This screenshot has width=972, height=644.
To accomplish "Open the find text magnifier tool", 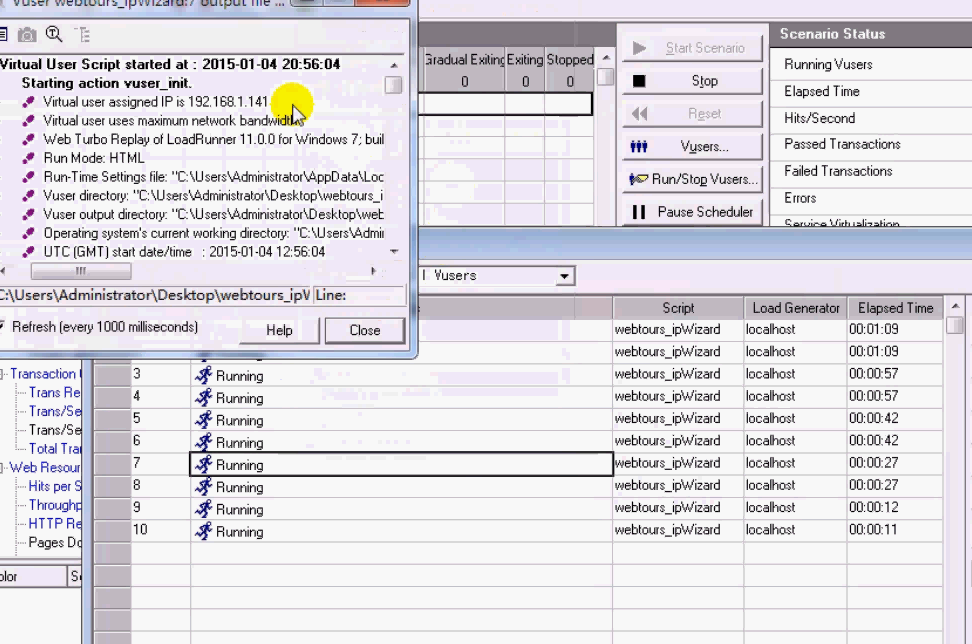I will pyautogui.click(x=55, y=34).
